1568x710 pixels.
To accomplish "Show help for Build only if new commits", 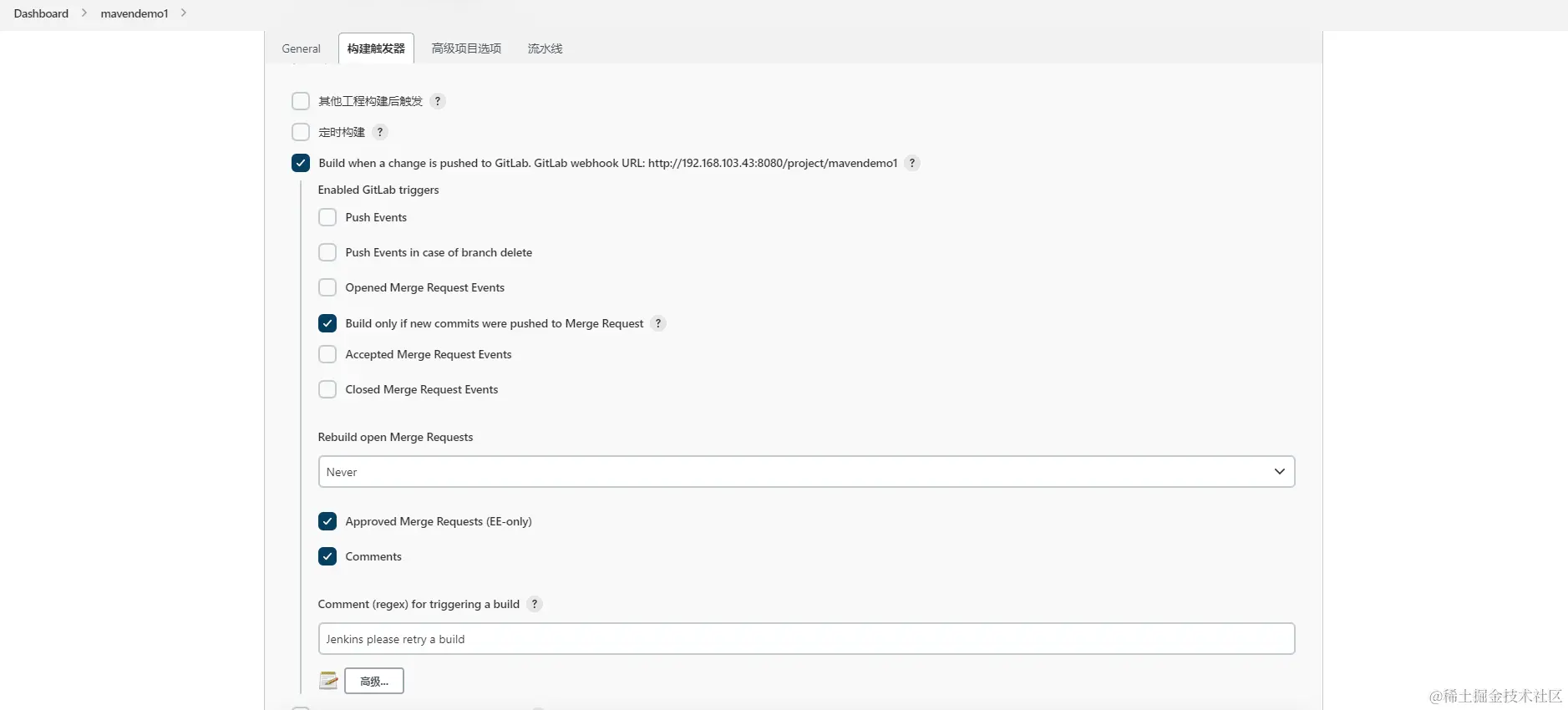I will 658,323.
